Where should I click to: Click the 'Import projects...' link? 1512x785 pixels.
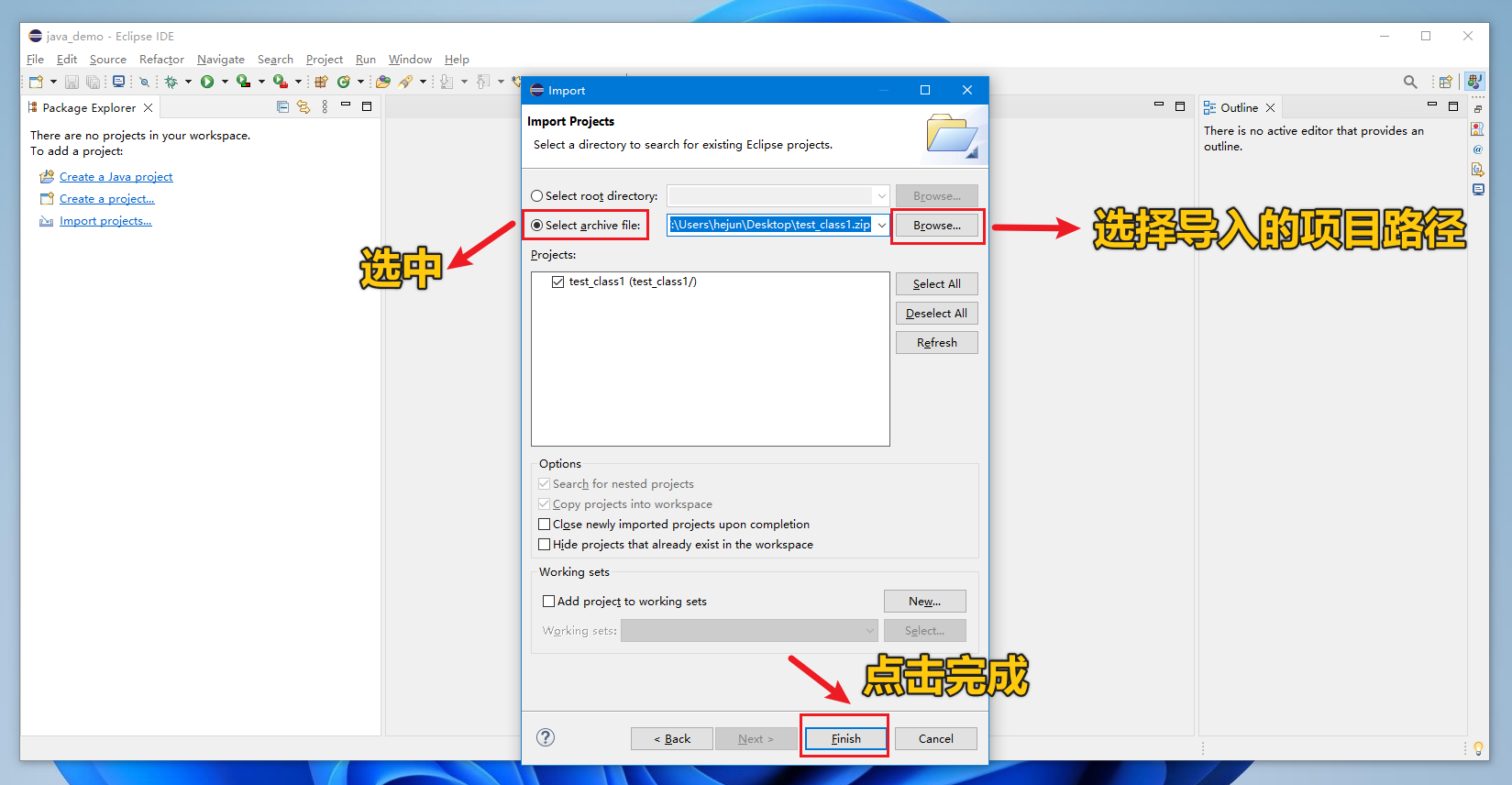pyautogui.click(x=105, y=221)
